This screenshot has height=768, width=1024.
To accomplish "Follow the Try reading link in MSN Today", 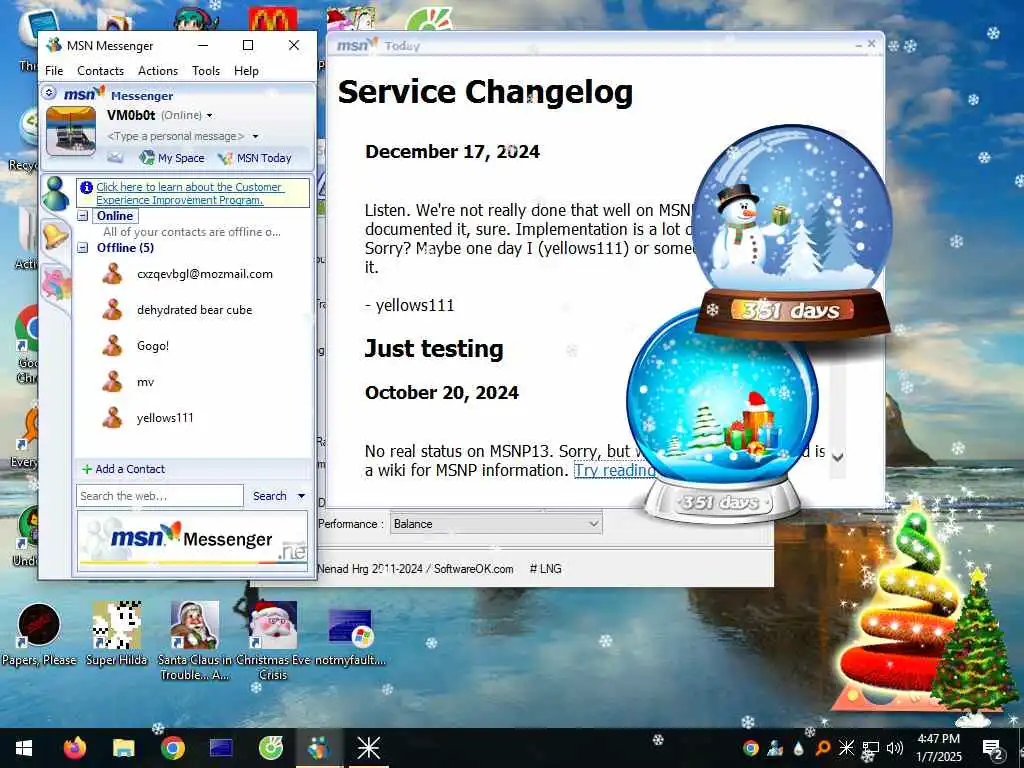I will [x=615, y=470].
